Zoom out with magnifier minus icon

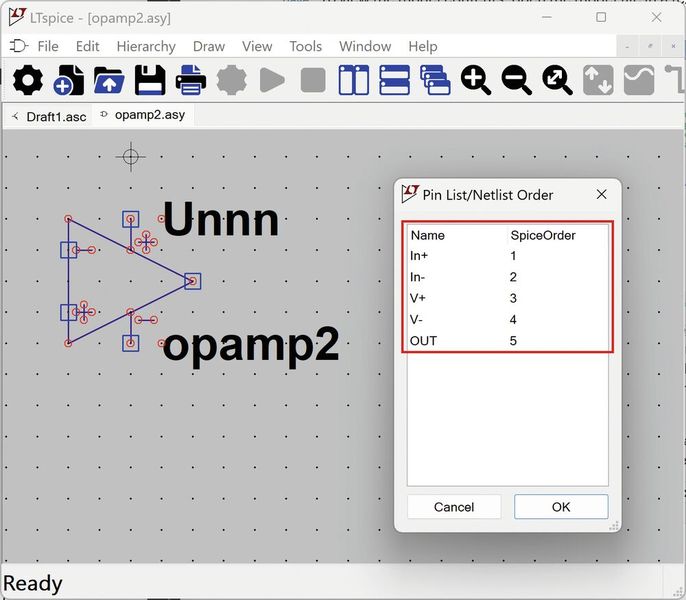tap(516, 80)
